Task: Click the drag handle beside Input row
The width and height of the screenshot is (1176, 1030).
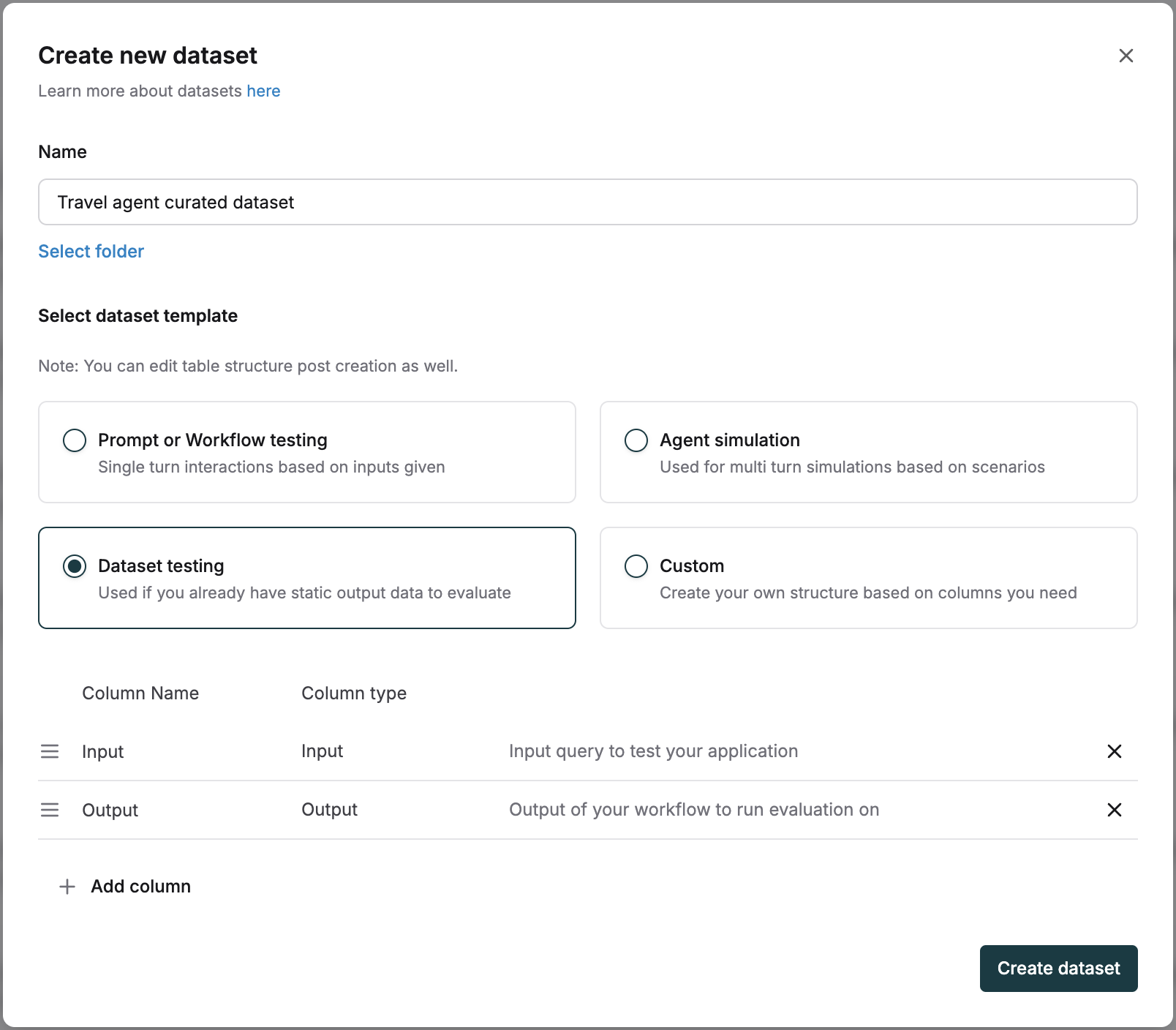Action: tap(50, 751)
